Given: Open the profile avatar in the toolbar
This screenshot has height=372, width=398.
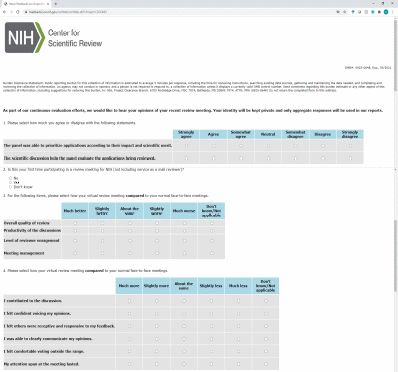Looking at the screenshot, I should [386, 12].
